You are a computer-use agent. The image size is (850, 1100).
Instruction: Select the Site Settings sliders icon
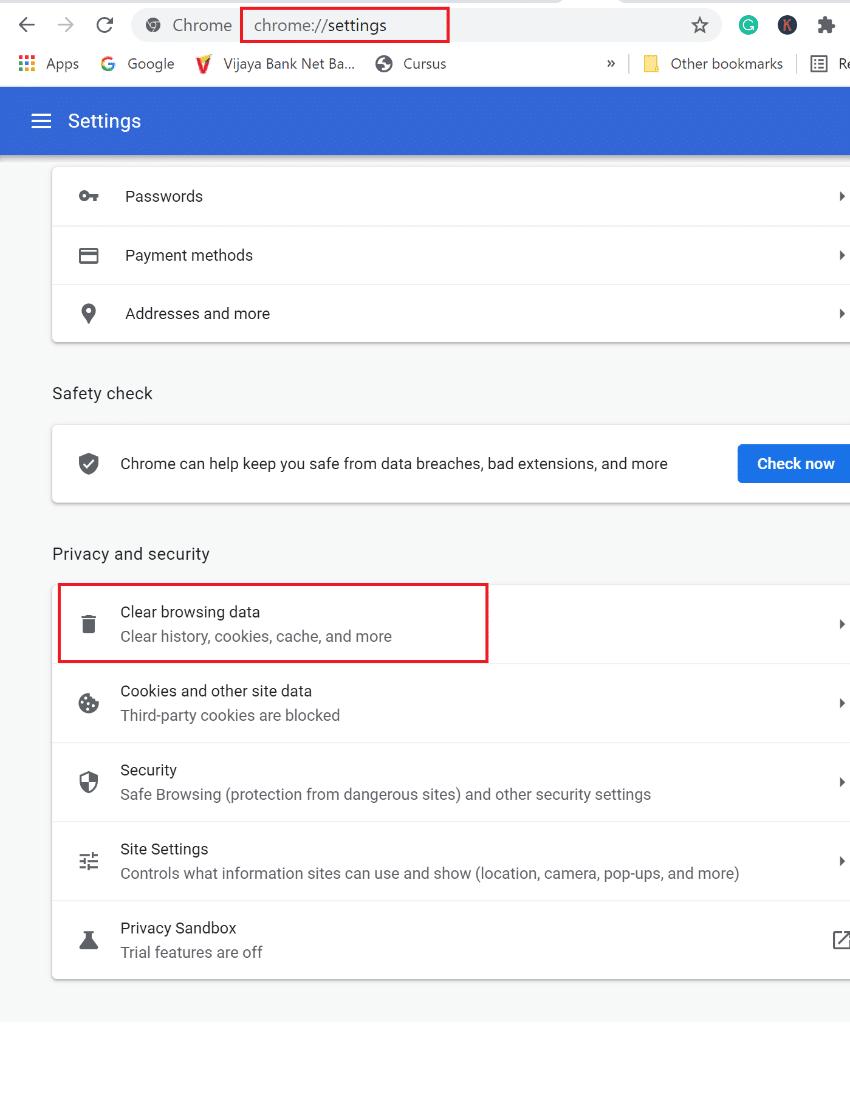[x=88, y=860]
